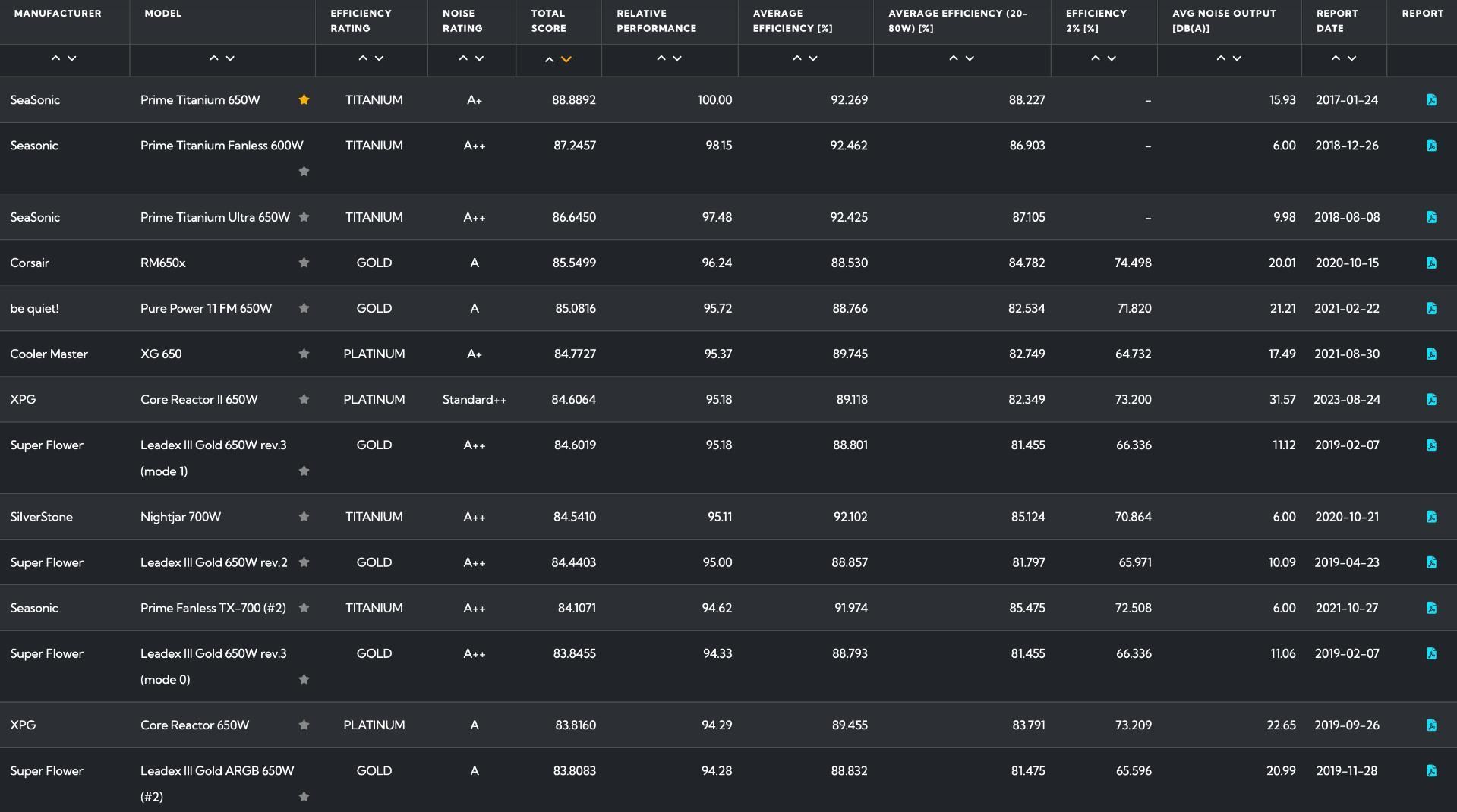The image size is (1457, 812).
Task: Open PDF report for Cooler Master XG 650
Action: click(x=1431, y=354)
